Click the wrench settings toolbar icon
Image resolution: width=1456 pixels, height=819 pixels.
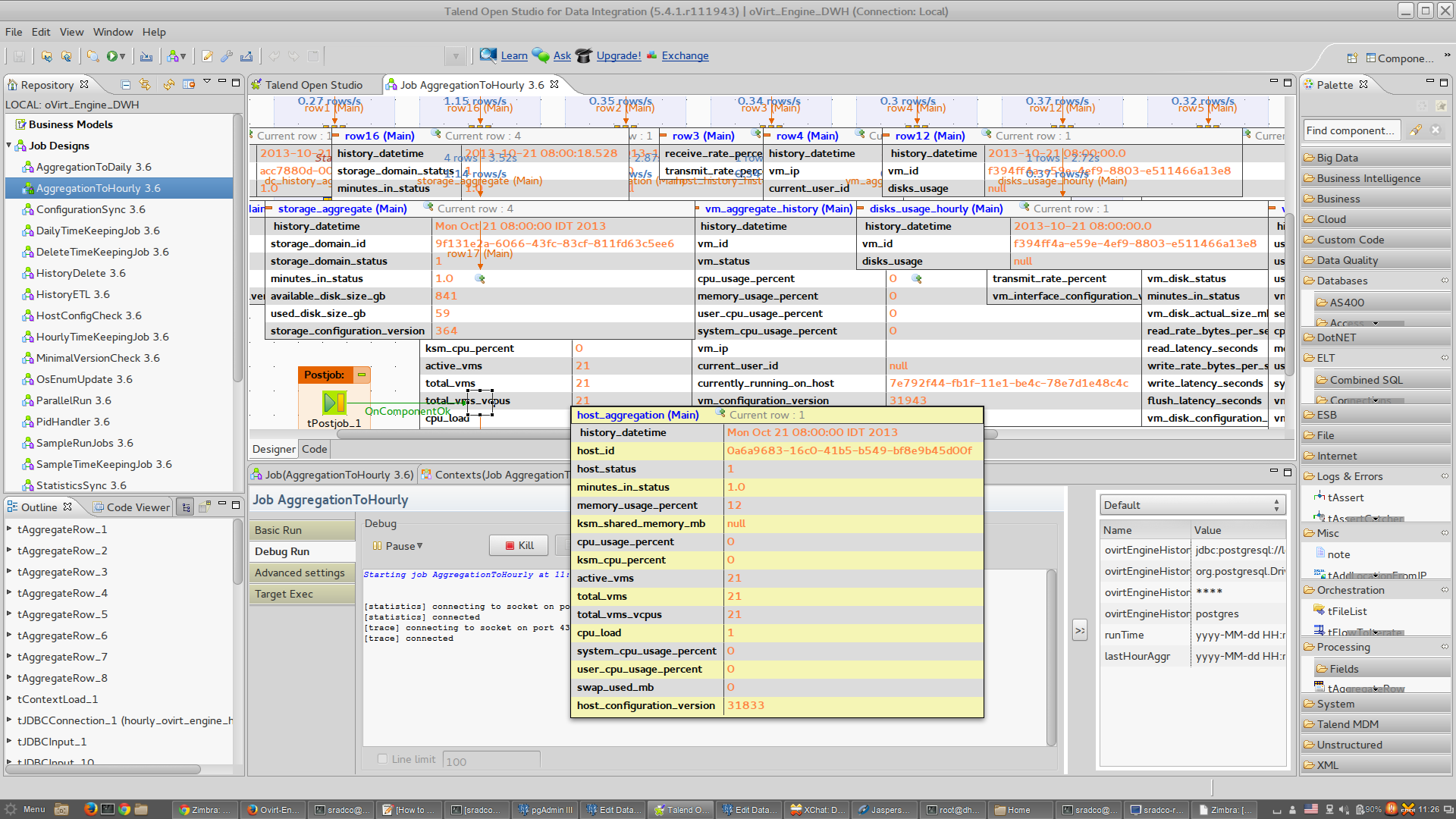[x=227, y=56]
